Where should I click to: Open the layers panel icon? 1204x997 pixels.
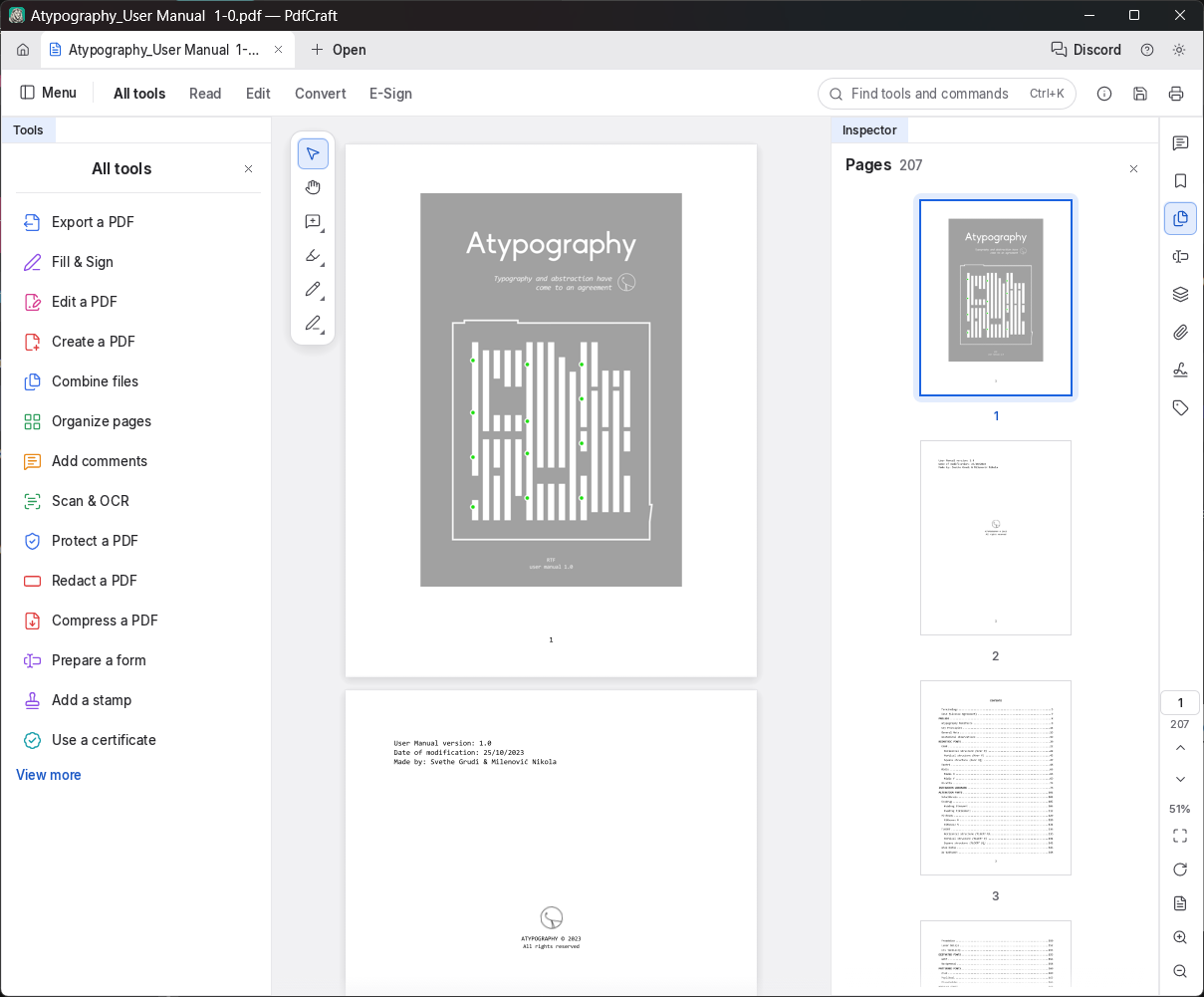[1180, 294]
